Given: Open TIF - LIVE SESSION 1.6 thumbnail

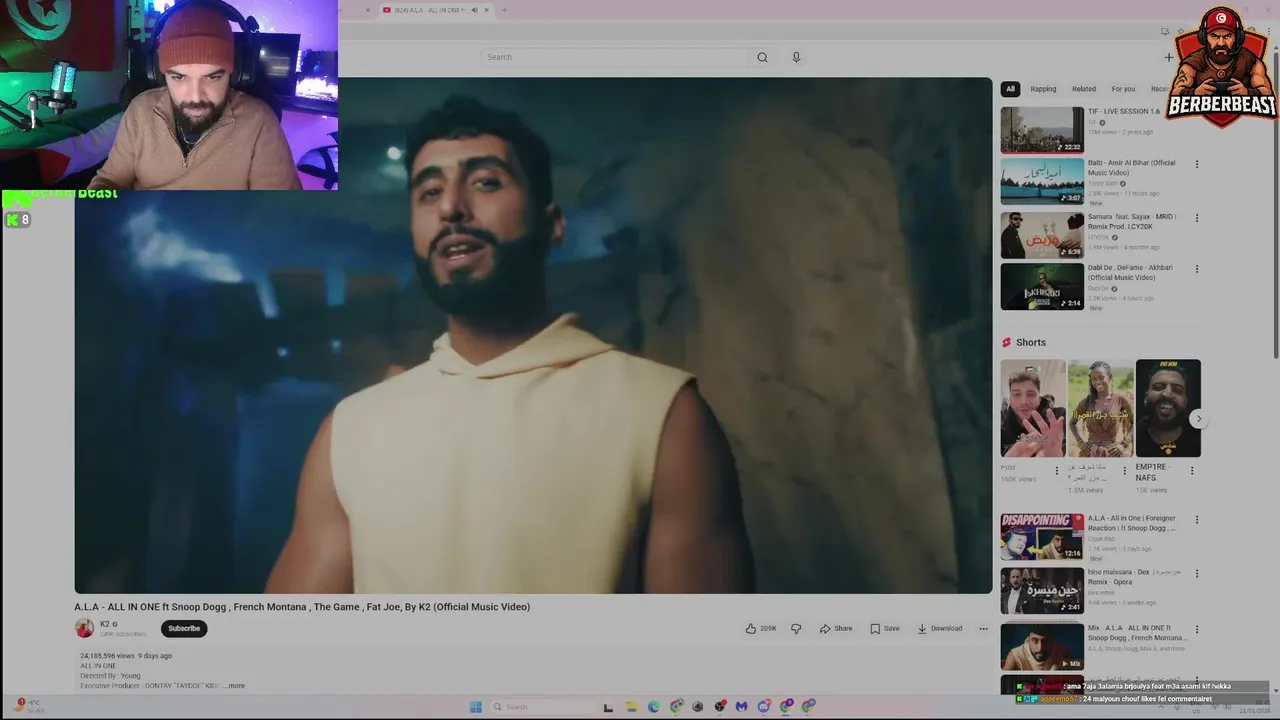Looking at the screenshot, I should [x=1042, y=130].
